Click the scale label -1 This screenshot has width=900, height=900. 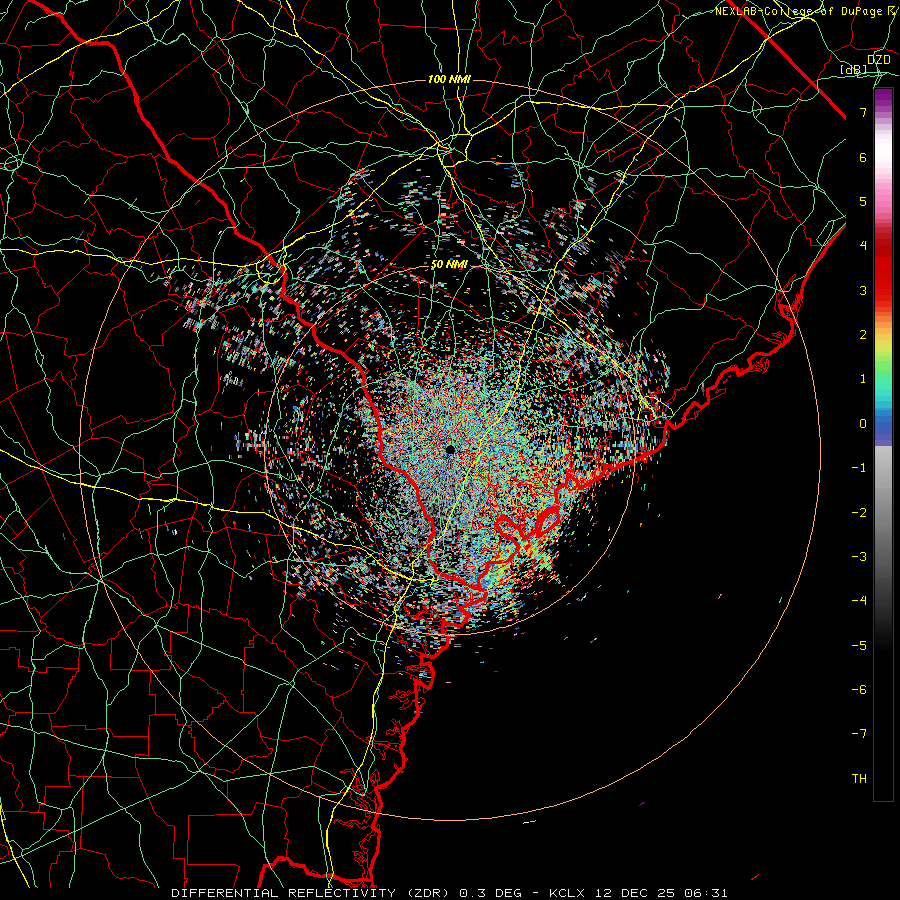[859, 468]
